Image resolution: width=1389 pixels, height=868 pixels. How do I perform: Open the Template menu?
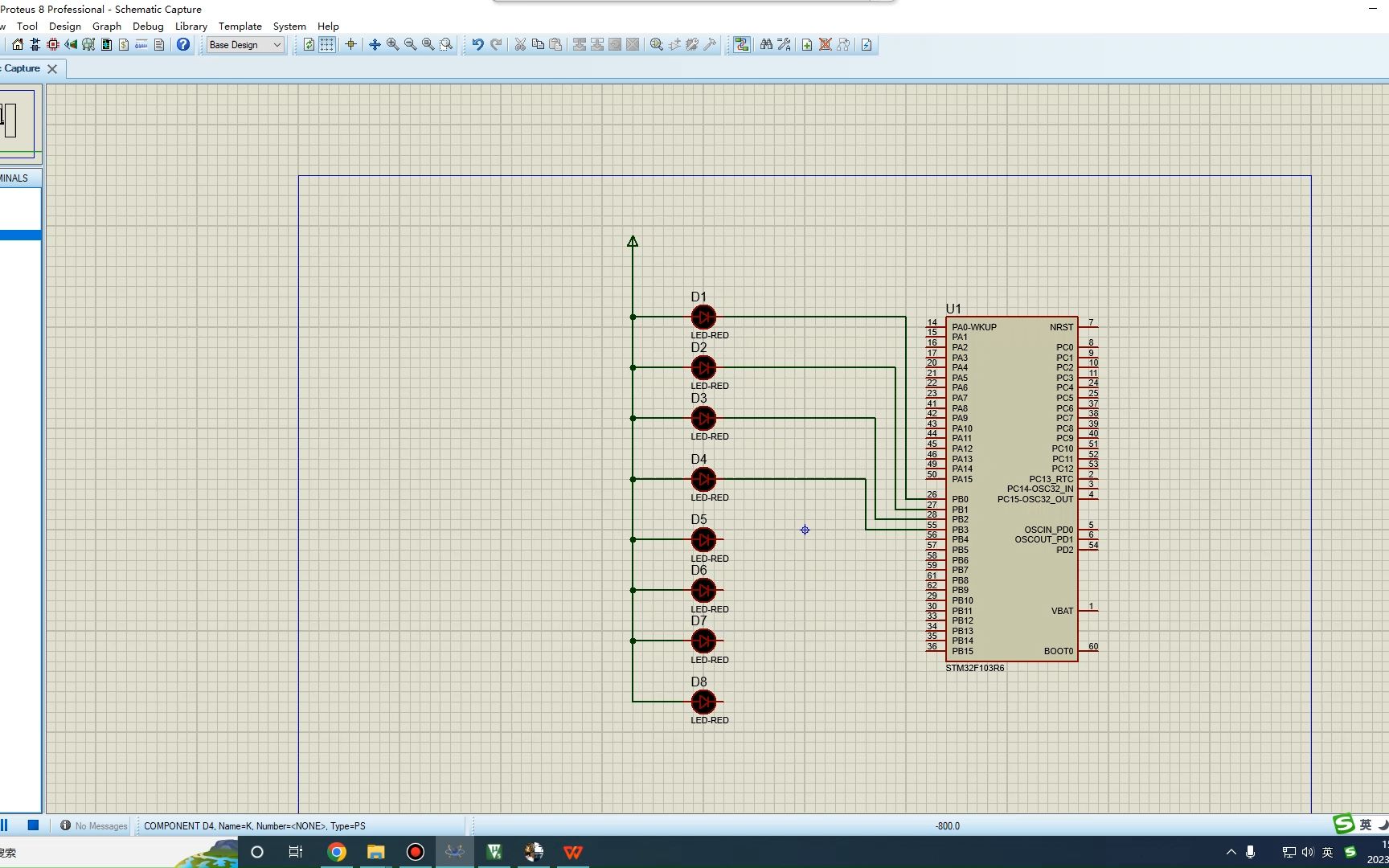pos(240,26)
